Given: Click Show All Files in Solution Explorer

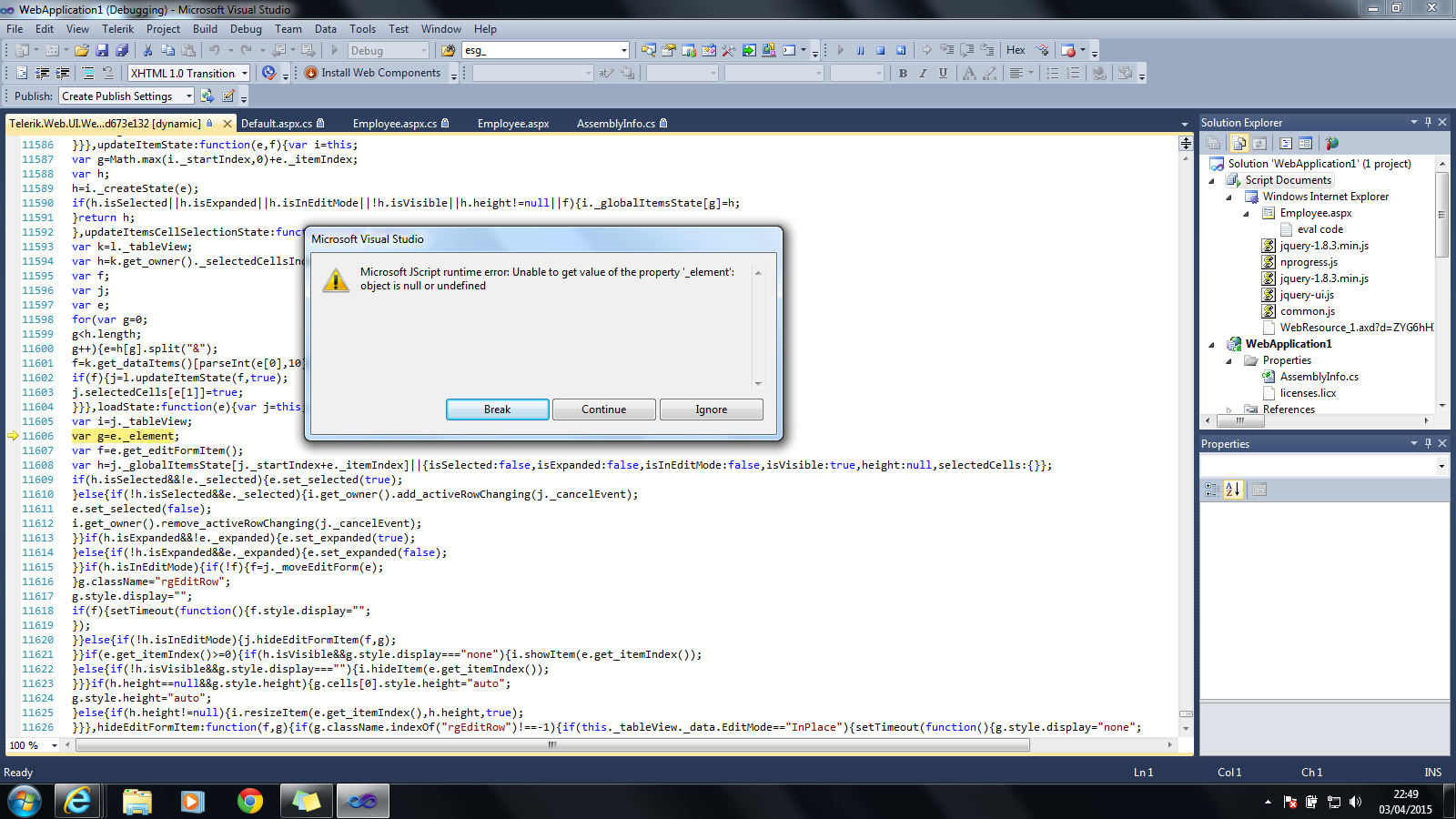Looking at the screenshot, I should (x=1239, y=143).
